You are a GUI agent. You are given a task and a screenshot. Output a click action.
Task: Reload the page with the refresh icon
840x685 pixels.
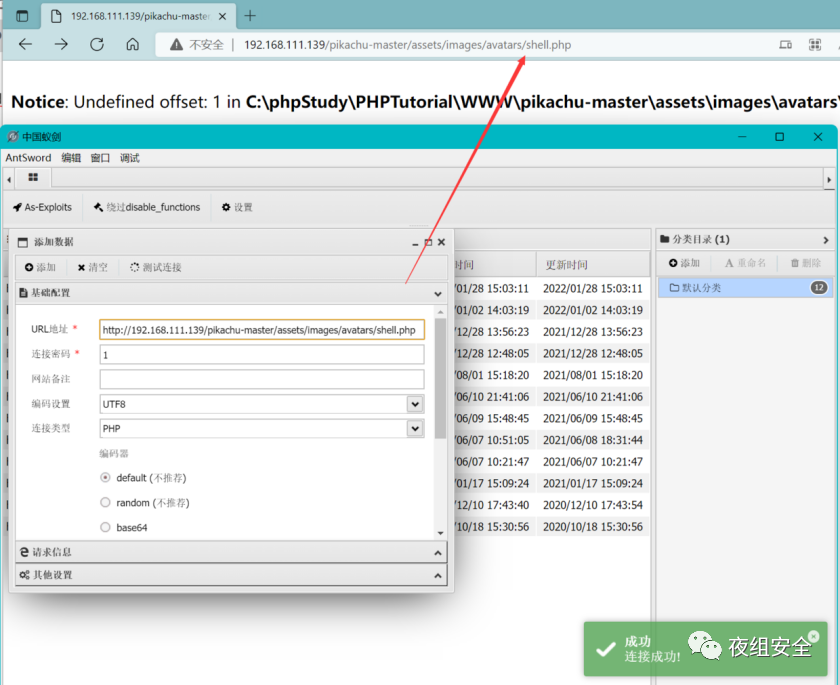coord(97,44)
